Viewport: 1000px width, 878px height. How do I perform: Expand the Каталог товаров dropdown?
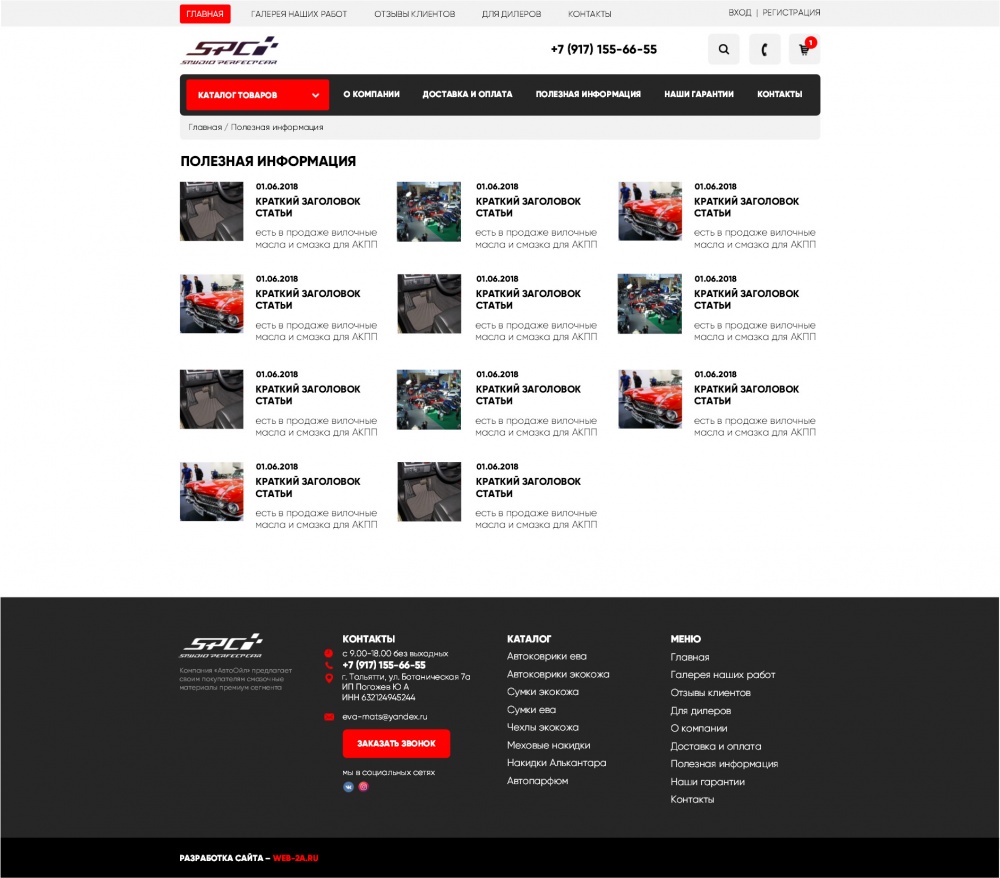coord(257,95)
